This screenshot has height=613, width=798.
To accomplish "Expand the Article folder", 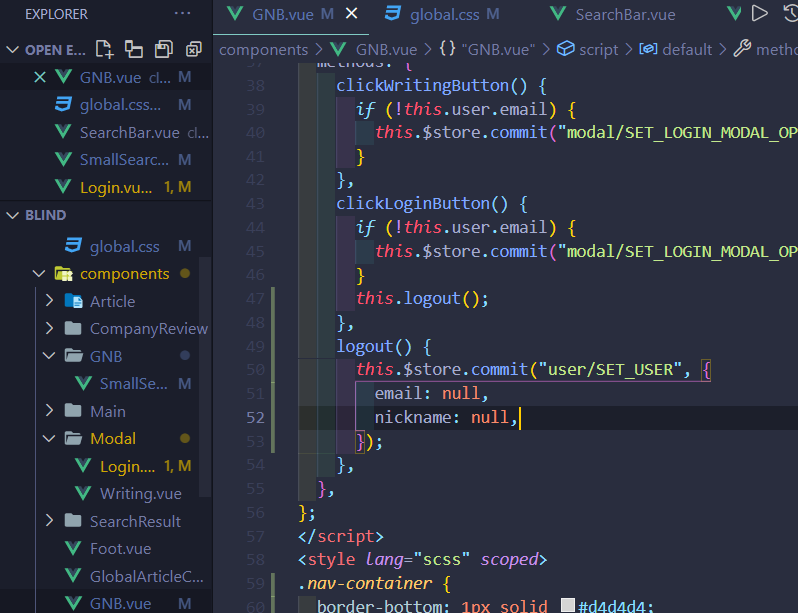I will pyautogui.click(x=49, y=301).
